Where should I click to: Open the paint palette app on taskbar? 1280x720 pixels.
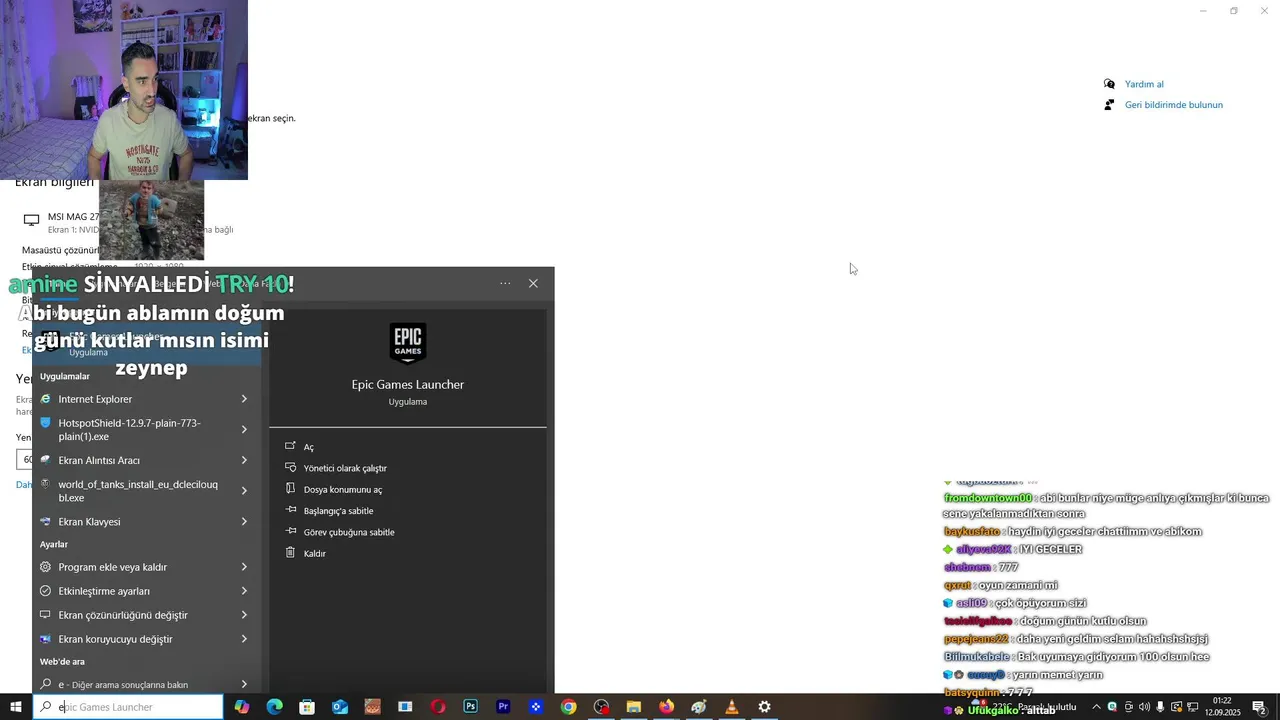[x=699, y=707]
